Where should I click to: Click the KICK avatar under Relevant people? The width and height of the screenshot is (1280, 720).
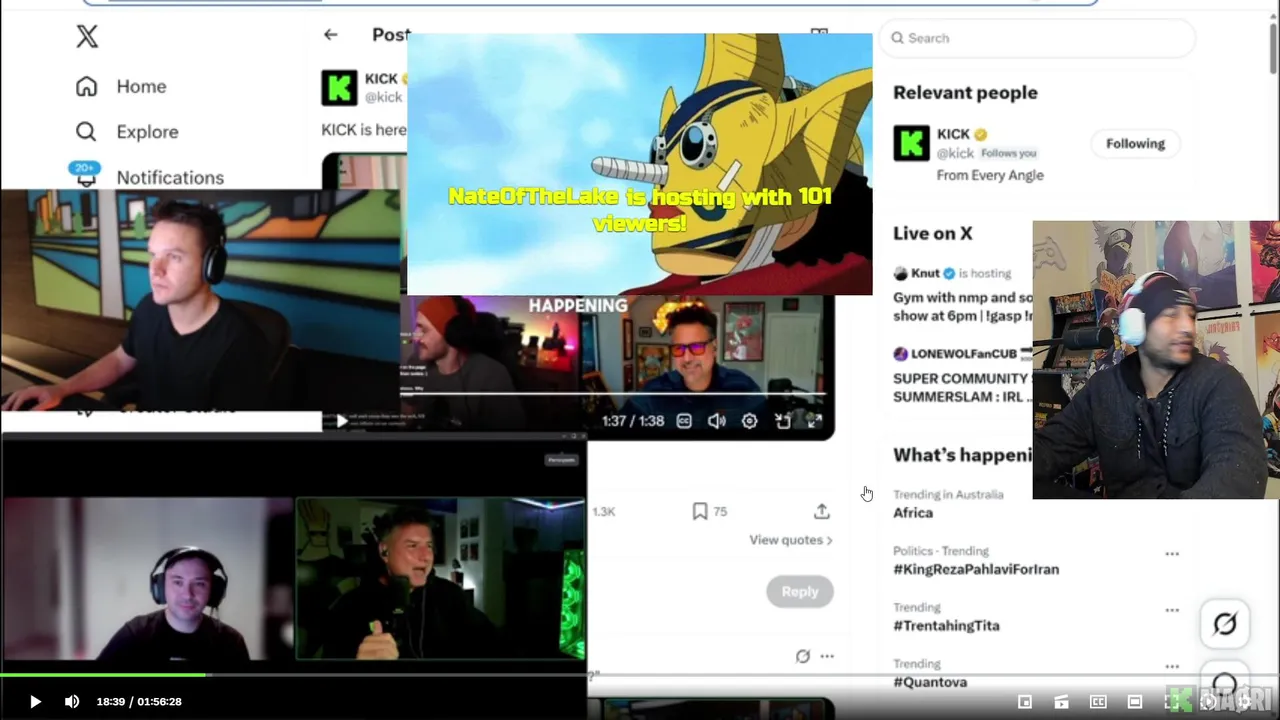click(x=911, y=143)
